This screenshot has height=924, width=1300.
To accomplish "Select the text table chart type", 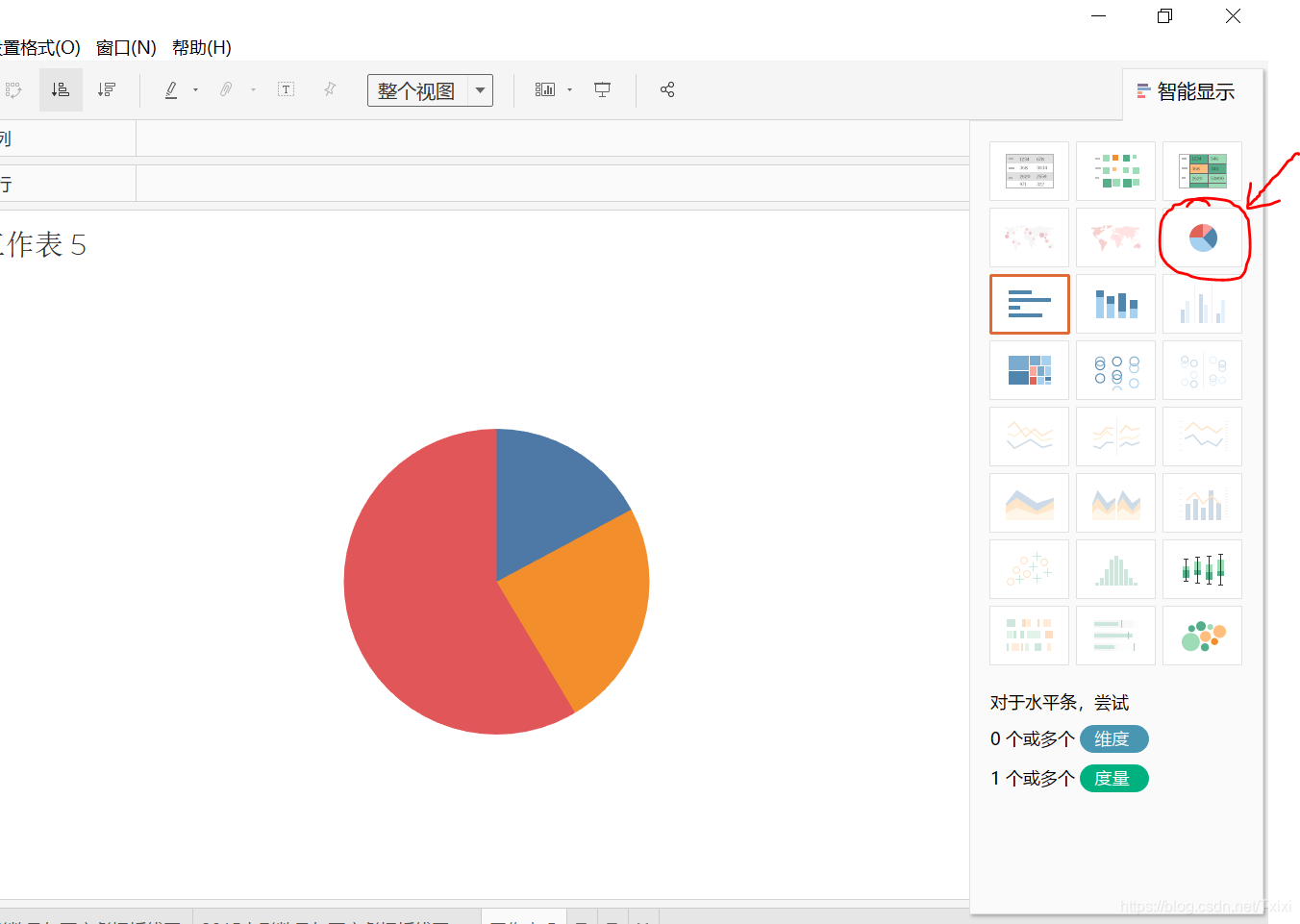I will pyautogui.click(x=1029, y=171).
